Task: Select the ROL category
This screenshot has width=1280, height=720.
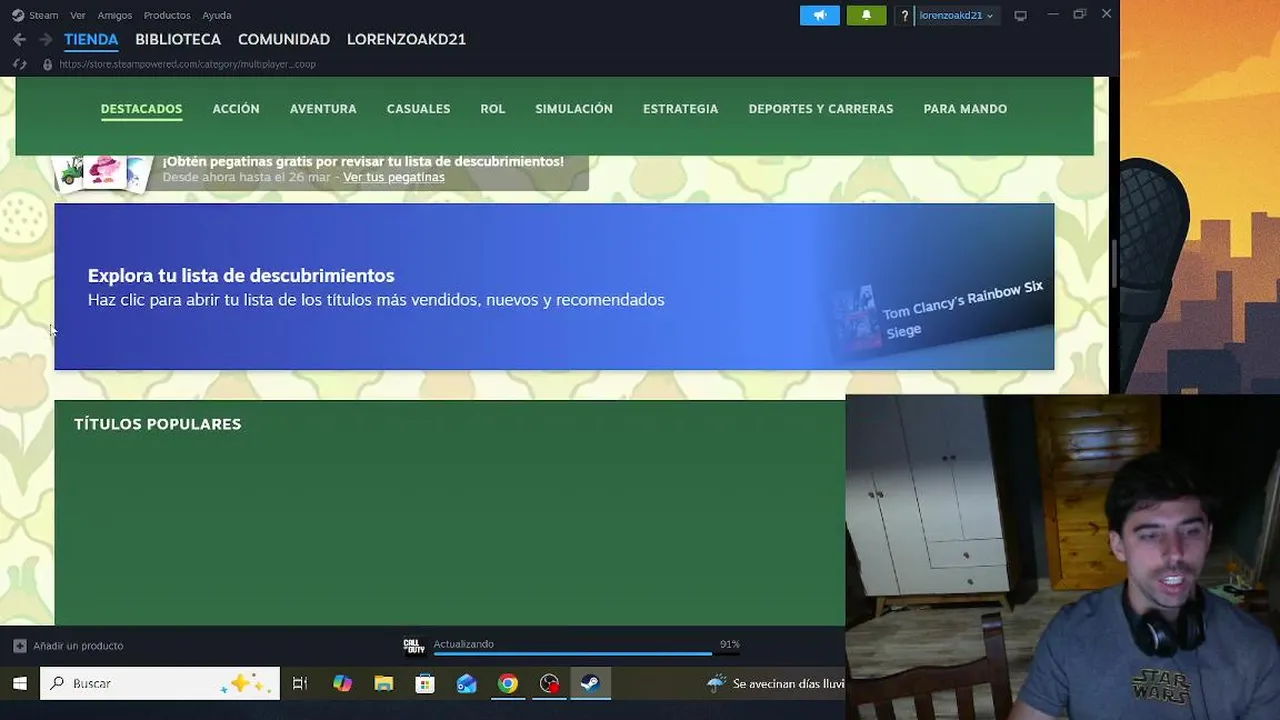Action: 493,109
